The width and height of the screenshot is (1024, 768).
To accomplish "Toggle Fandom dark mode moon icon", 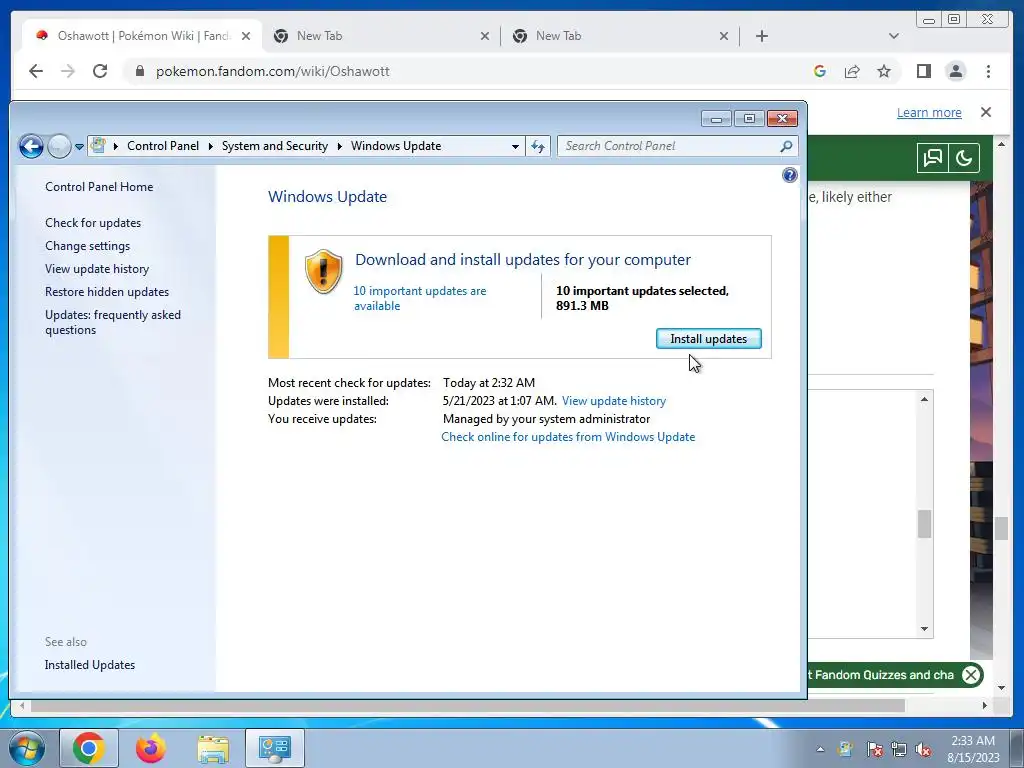I will click(x=964, y=158).
